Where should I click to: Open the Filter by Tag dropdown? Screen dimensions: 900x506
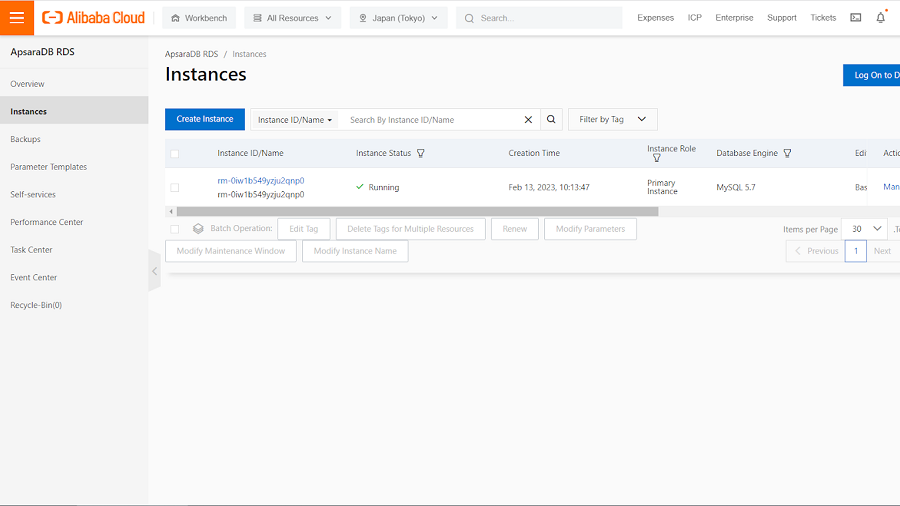613,120
